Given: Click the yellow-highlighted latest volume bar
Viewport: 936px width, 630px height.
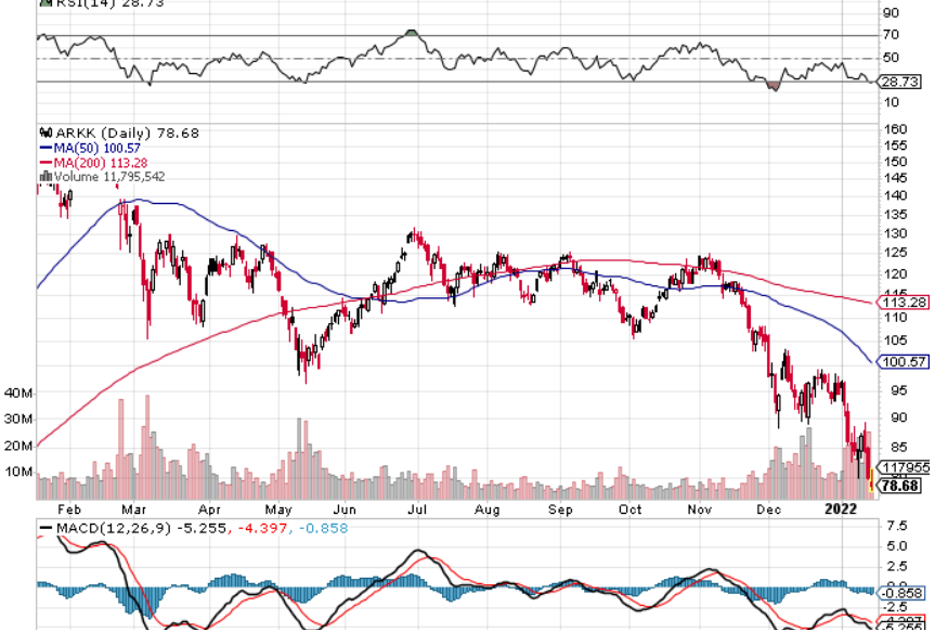Looking at the screenshot, I should [x=872, y=481].
